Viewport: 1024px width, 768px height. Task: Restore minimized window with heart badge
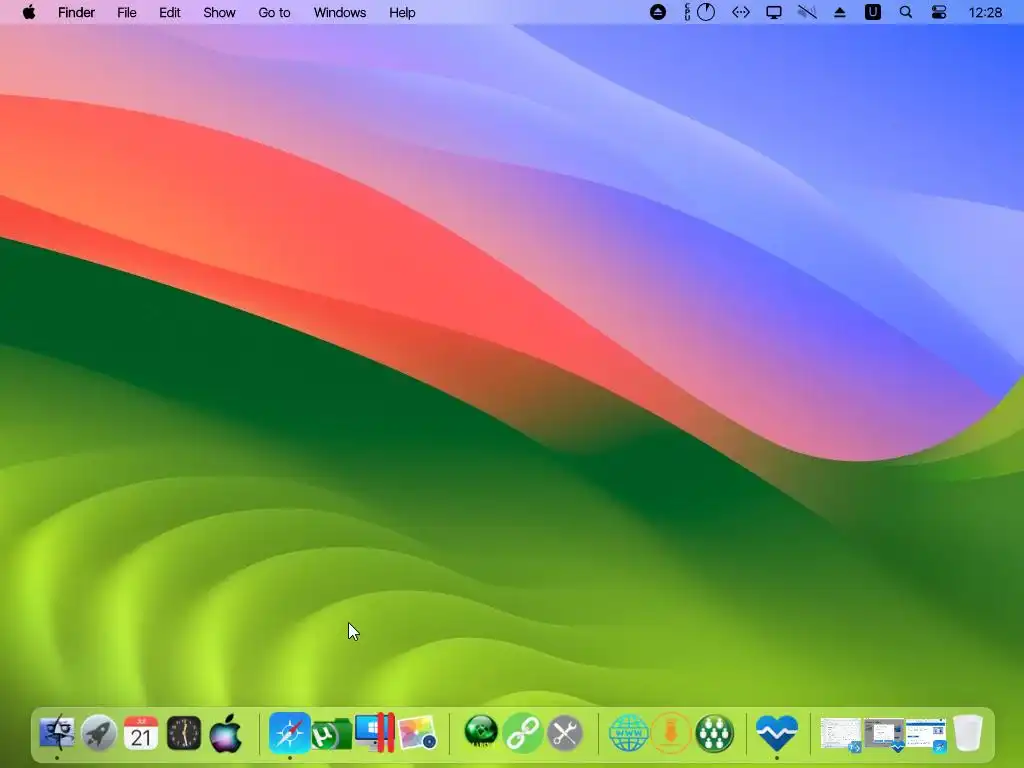[884, 734]
